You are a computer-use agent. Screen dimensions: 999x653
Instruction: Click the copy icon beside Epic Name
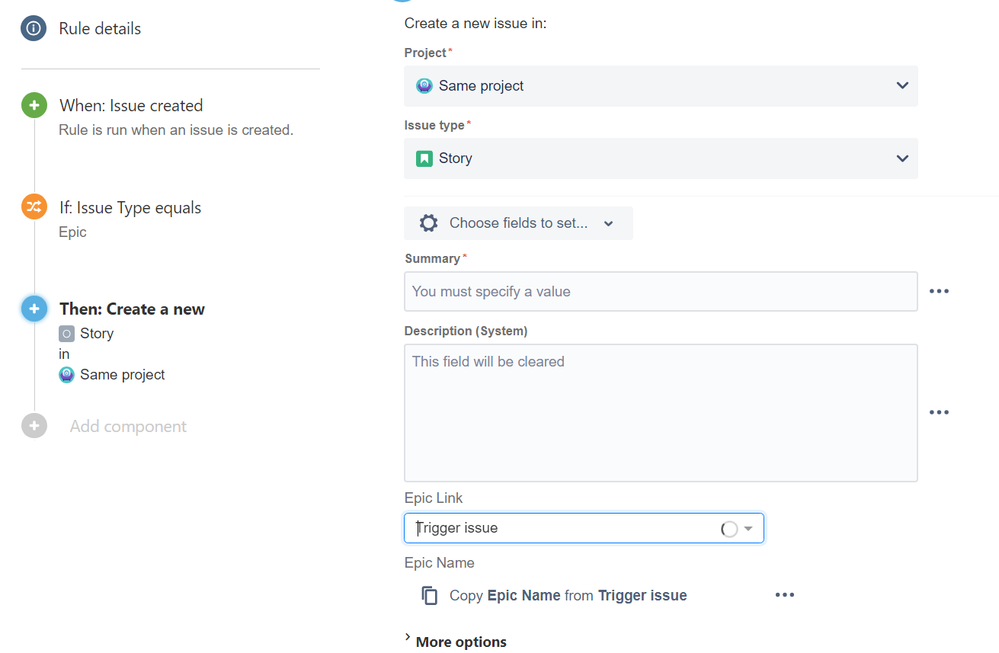(429, 596)
